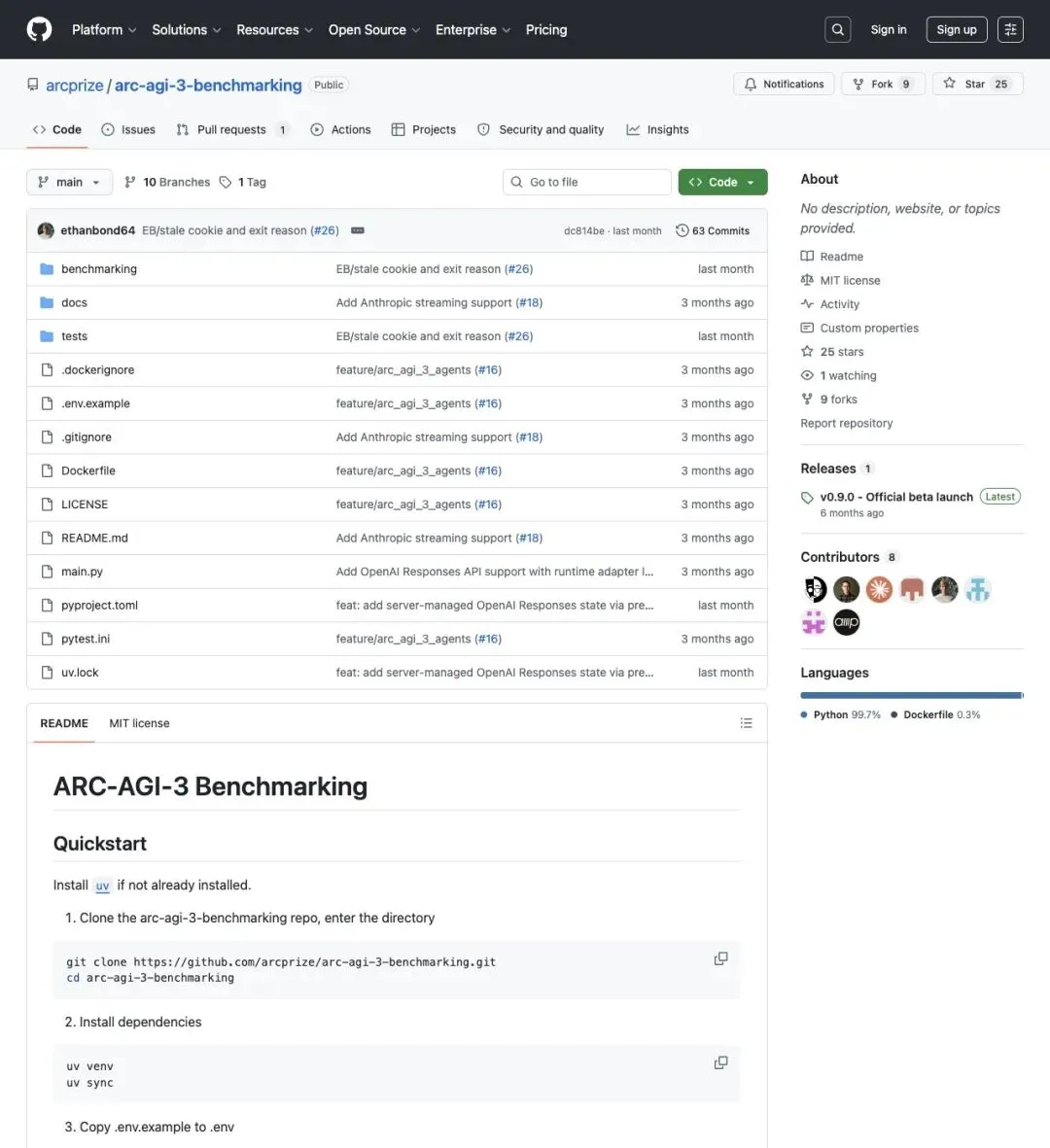Open the main branch selector dropdown
This screenshot has height=1148, width=1050.
click(x=70, y=182)
